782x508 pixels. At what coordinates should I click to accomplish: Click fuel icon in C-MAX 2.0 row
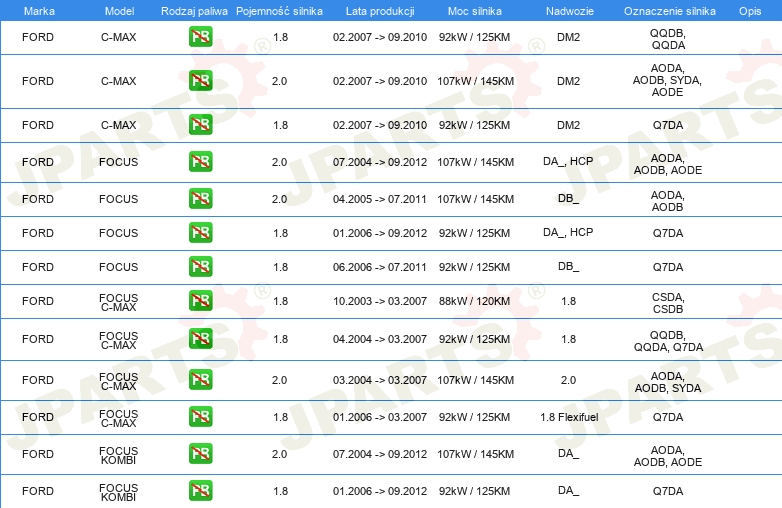(x=200, y=81)
